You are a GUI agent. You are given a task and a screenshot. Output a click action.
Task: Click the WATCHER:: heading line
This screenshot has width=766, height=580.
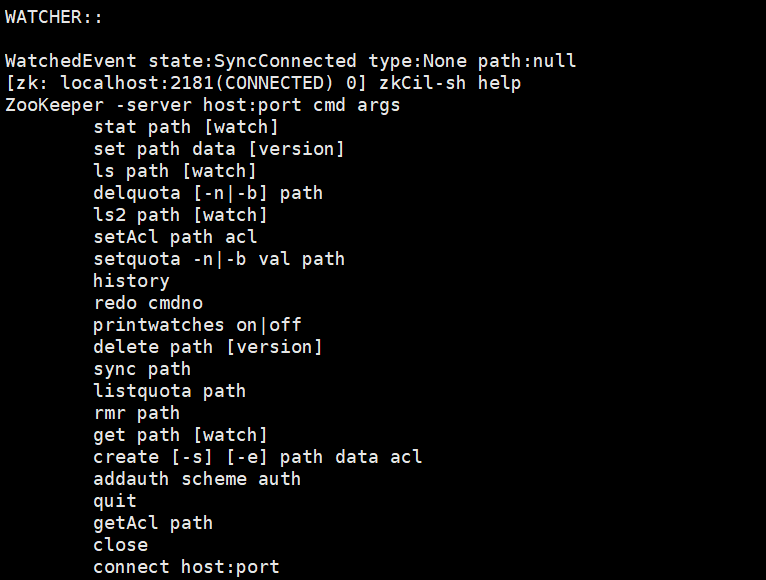point(54,17)
